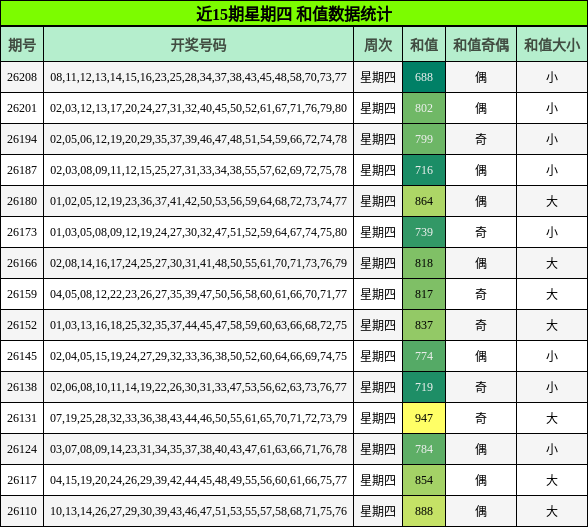Screen dimensions: 588x527
Task: Click the sum value cell 802
Action: coord(424,108)
